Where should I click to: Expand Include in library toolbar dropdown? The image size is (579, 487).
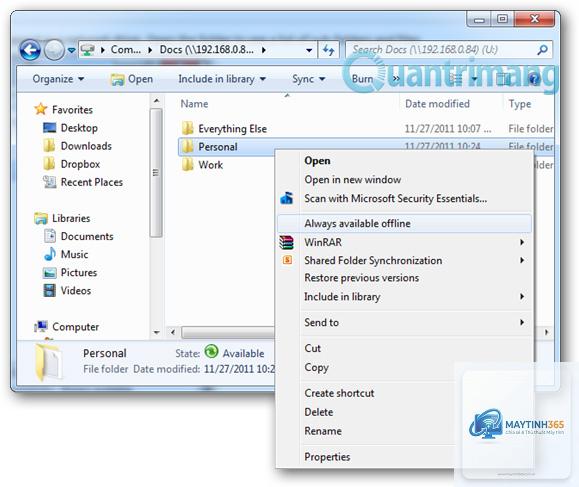222,79
